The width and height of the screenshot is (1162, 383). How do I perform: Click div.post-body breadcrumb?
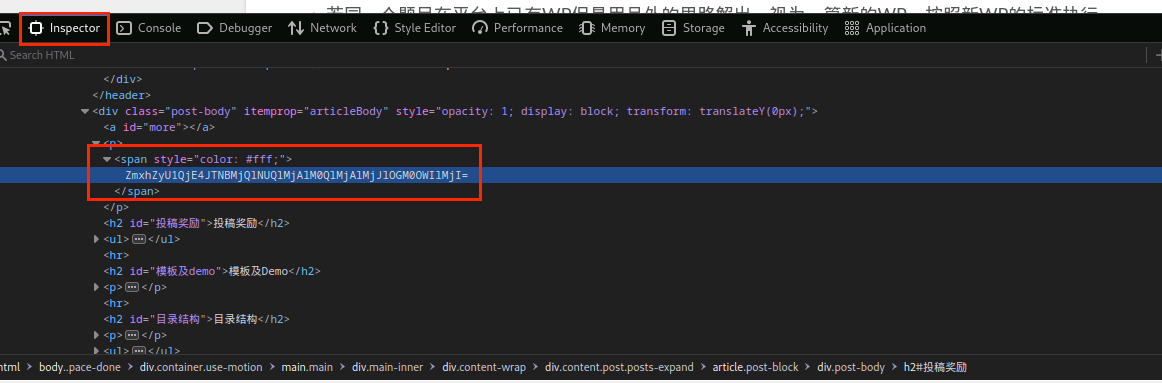point(851,367)
